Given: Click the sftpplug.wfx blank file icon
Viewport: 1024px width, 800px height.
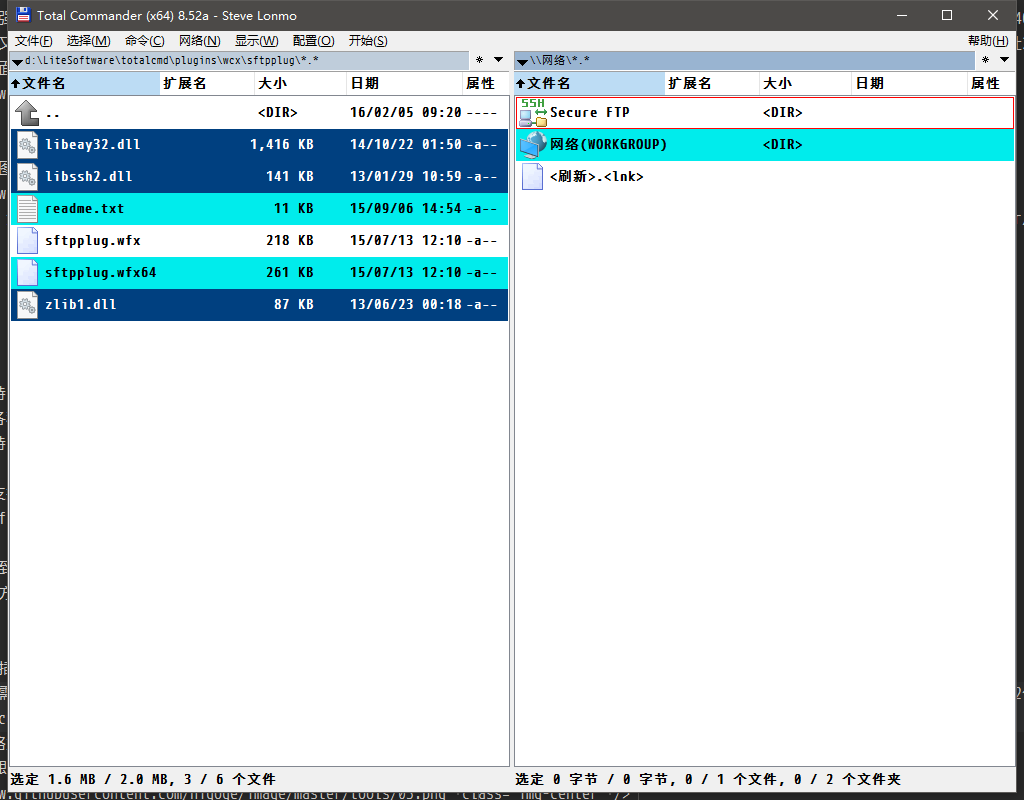Looking at the screenshot, I should (x=27, y=240).
